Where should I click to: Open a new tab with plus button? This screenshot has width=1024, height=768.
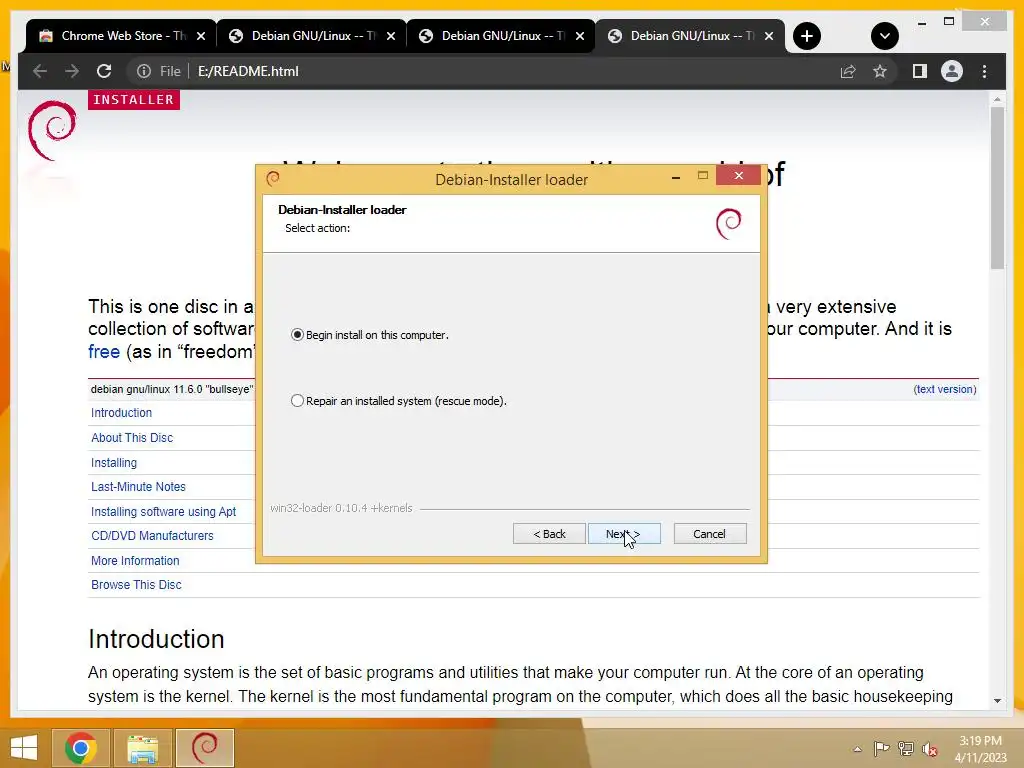coord(807,36)
